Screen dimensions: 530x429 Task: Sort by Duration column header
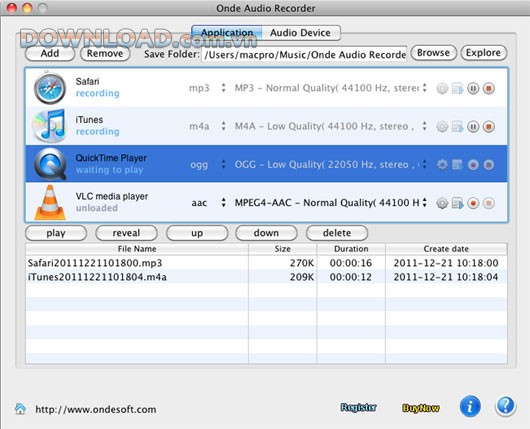[351, 249]
